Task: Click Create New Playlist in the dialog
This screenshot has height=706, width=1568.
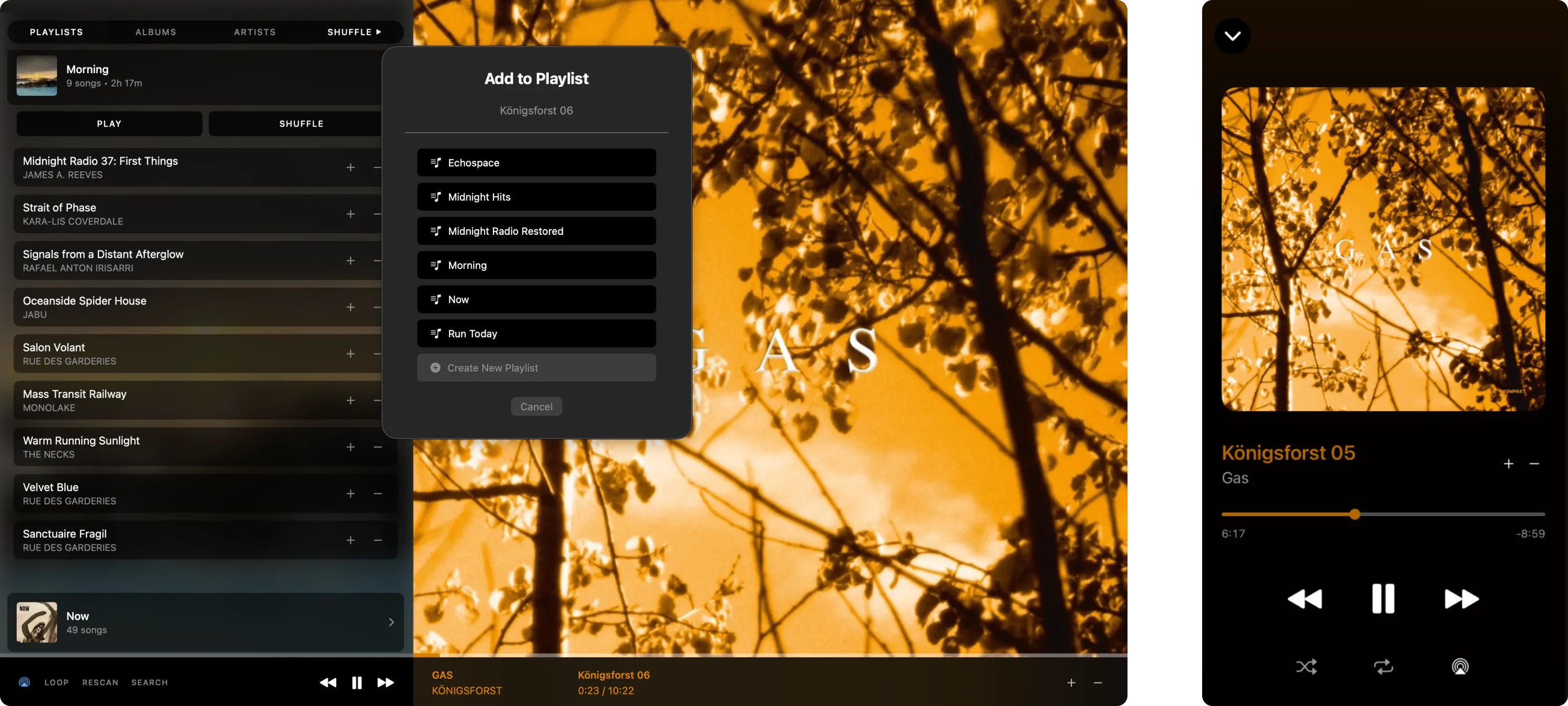Action: coord(536,368)
